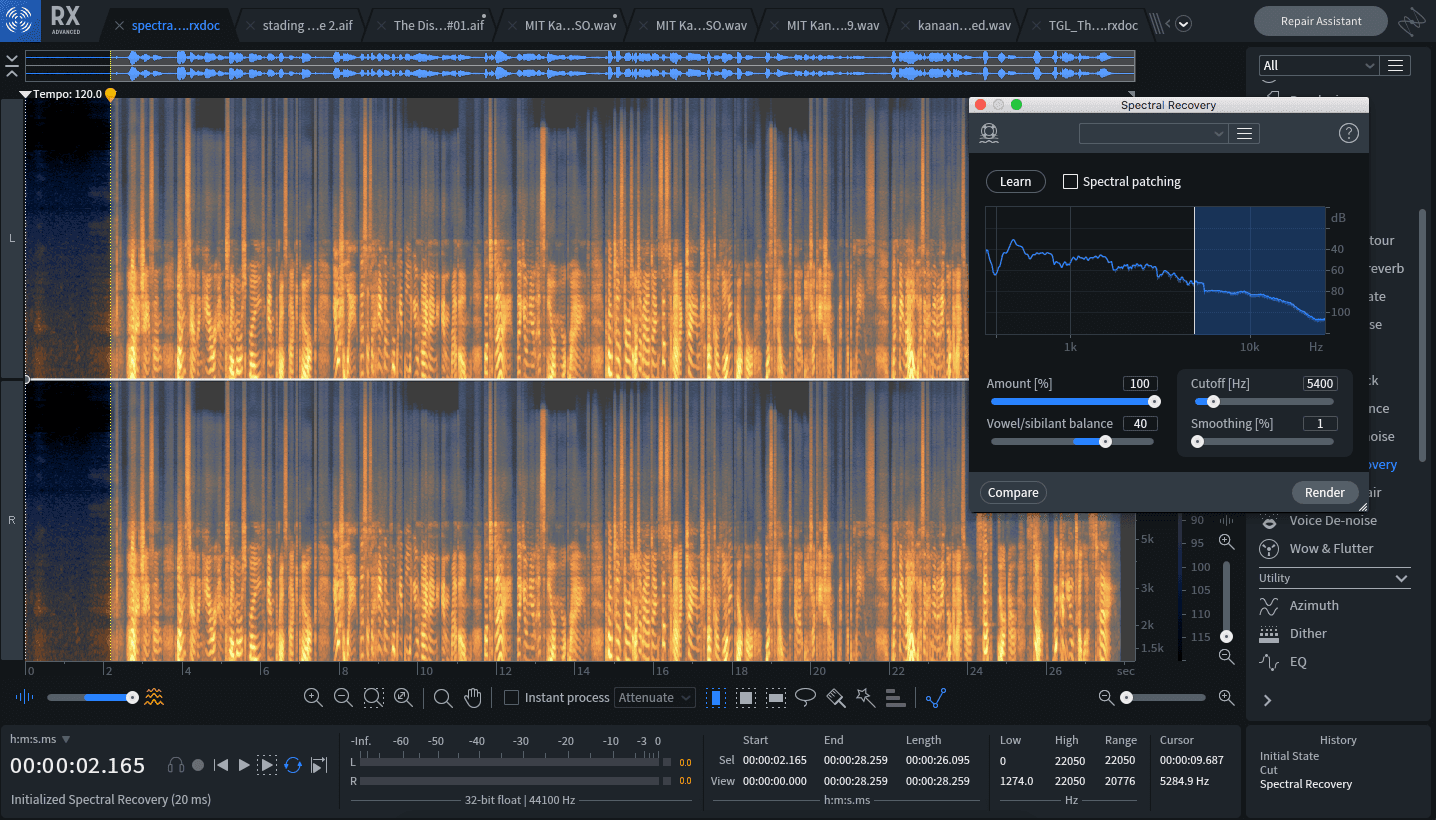Expand the module panel bottom arrow
The width and height of the screenshot is (1436, 820).
tap(1267, 700)
